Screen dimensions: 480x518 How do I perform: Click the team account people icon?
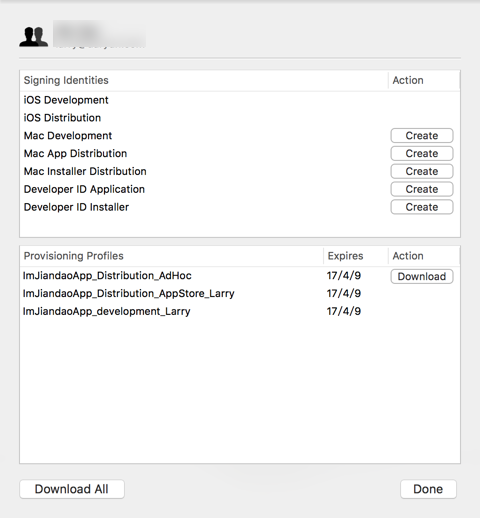pos(33,37)
